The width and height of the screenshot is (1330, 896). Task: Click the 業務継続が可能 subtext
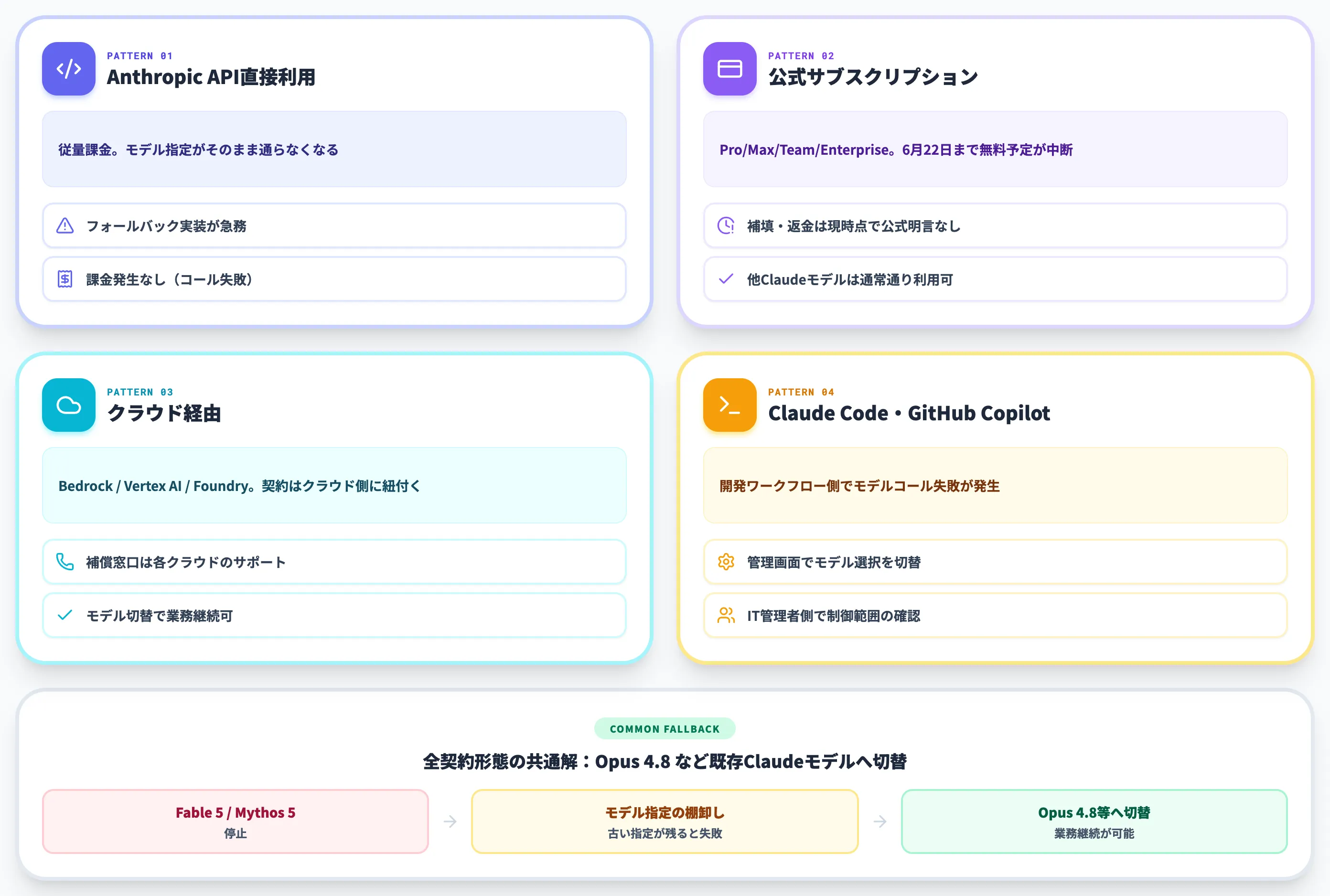pyautogui.click(x=1094, y=834)
